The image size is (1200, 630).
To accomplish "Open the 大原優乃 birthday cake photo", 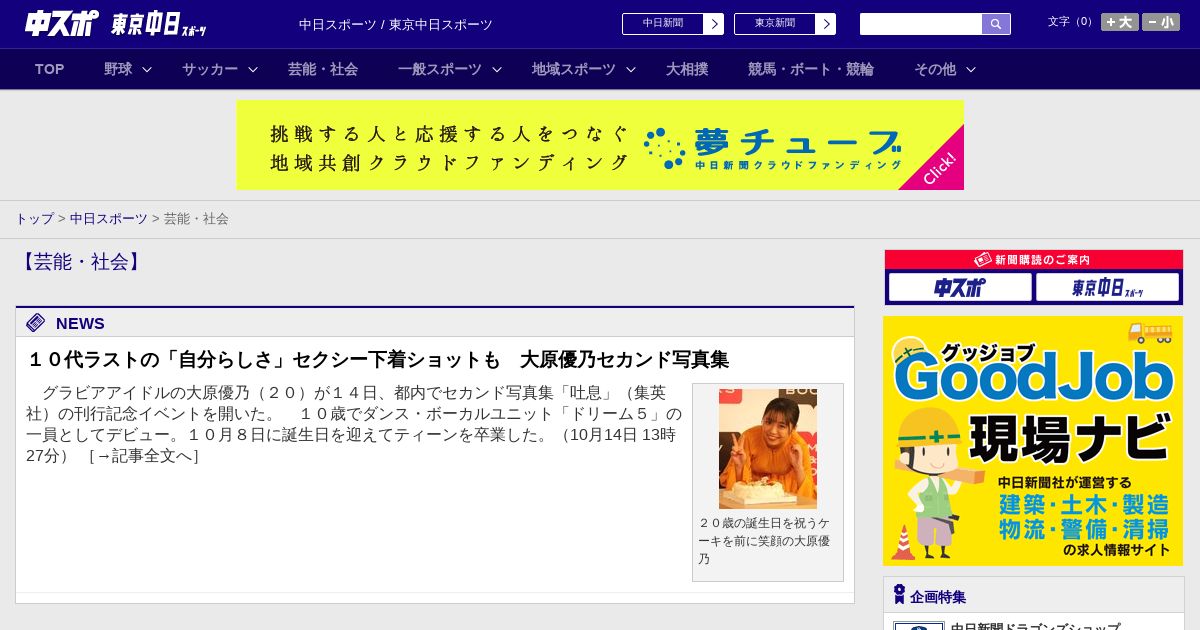I will [x=768, y=449].
